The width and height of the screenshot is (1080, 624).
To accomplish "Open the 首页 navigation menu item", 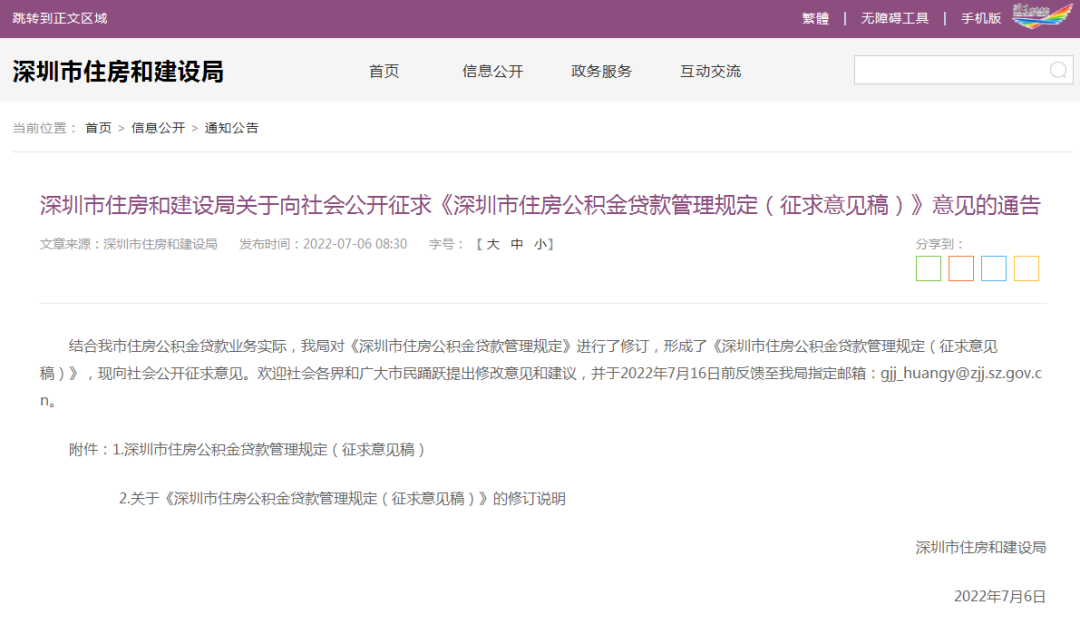I will click(x=384, y=71).
